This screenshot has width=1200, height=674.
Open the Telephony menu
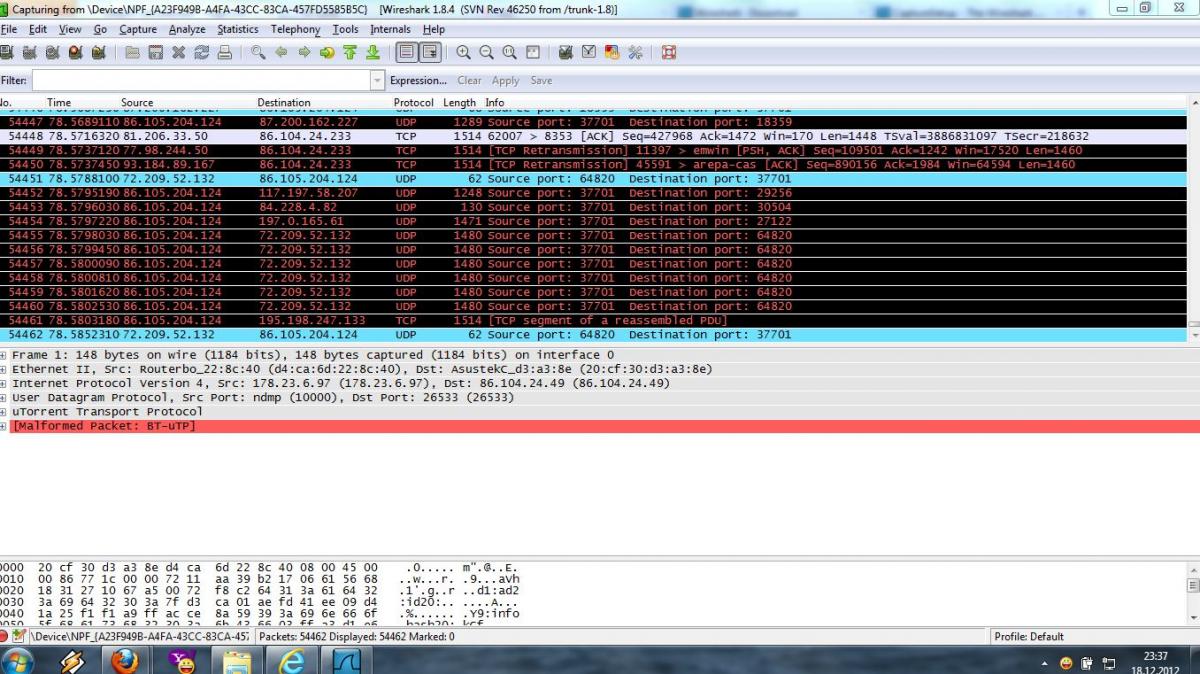(296, 29)
